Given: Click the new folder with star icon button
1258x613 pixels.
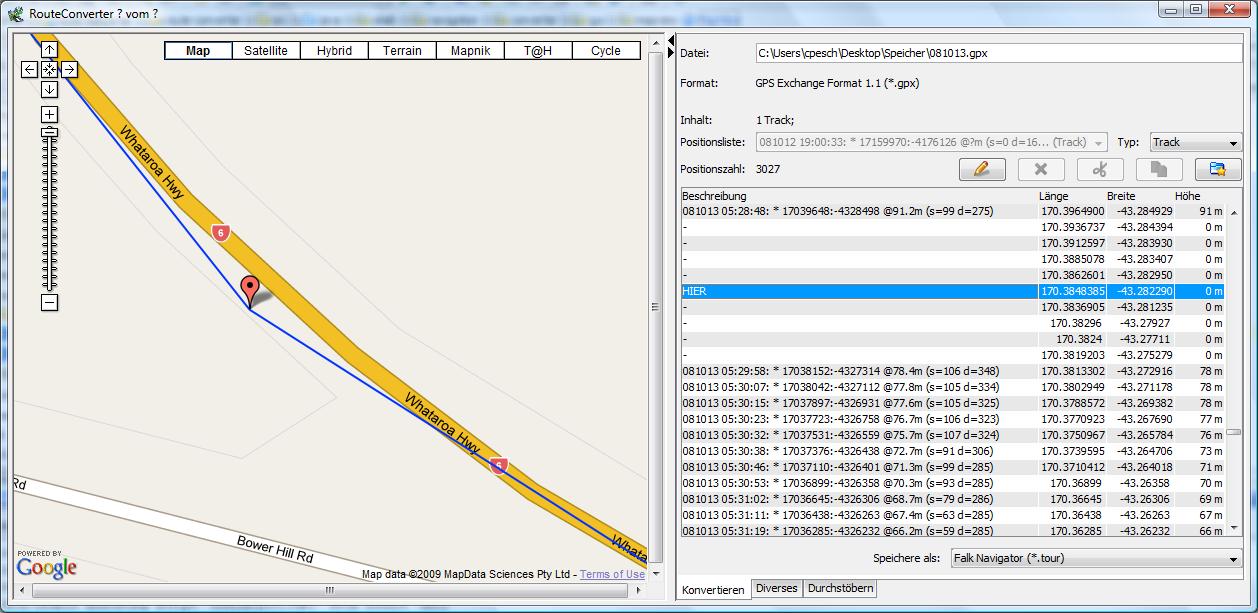Looking at the screenshot, I should pos(1218,169).
